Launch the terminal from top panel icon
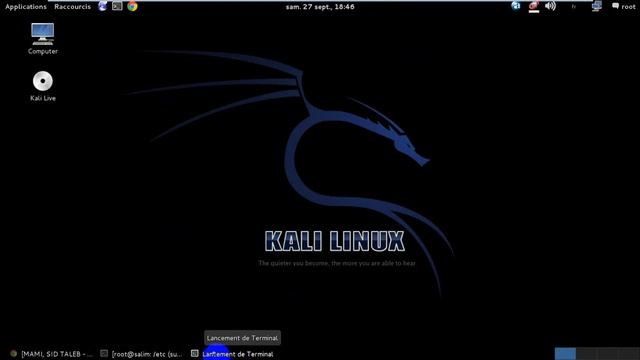640x360 pixels. [117, 6]
